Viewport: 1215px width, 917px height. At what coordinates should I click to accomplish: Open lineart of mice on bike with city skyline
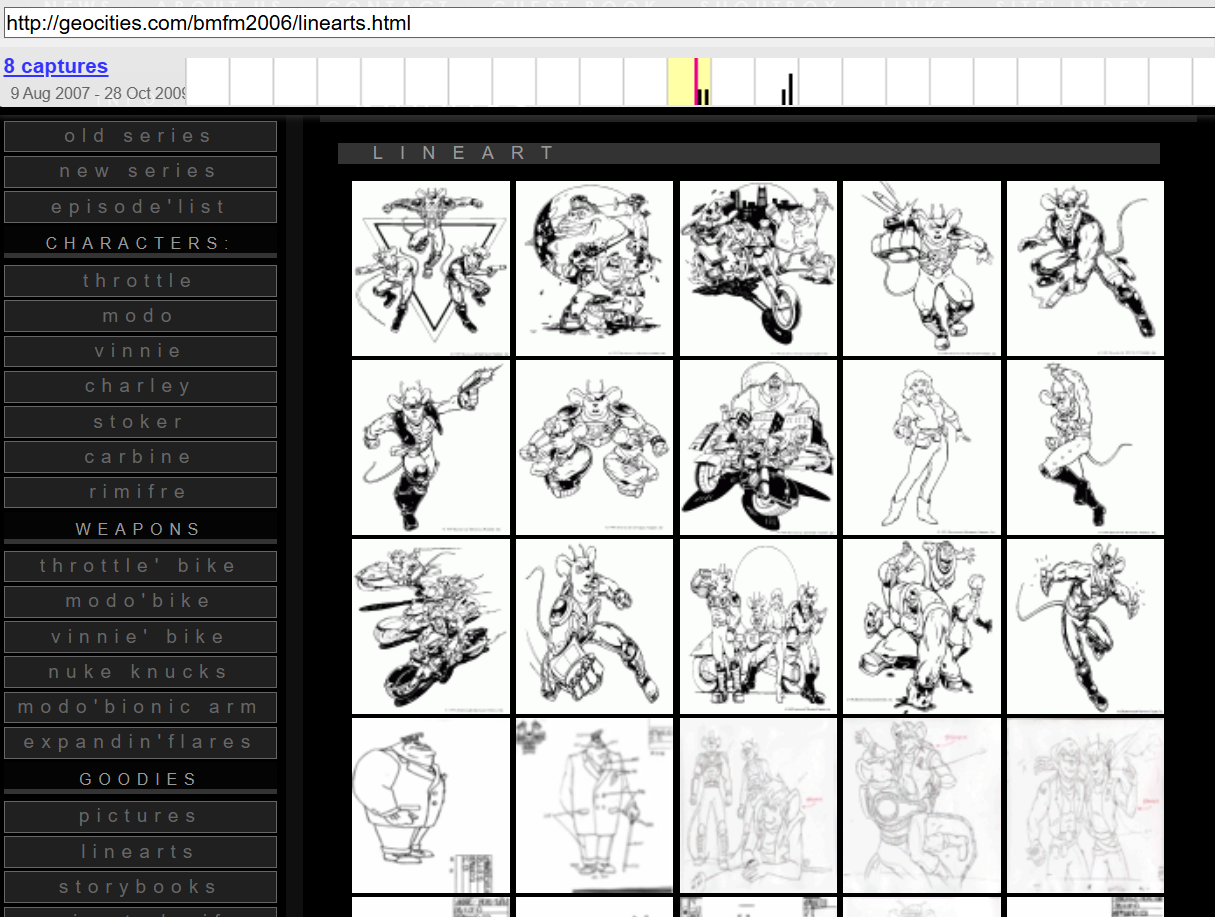point(758,268)
